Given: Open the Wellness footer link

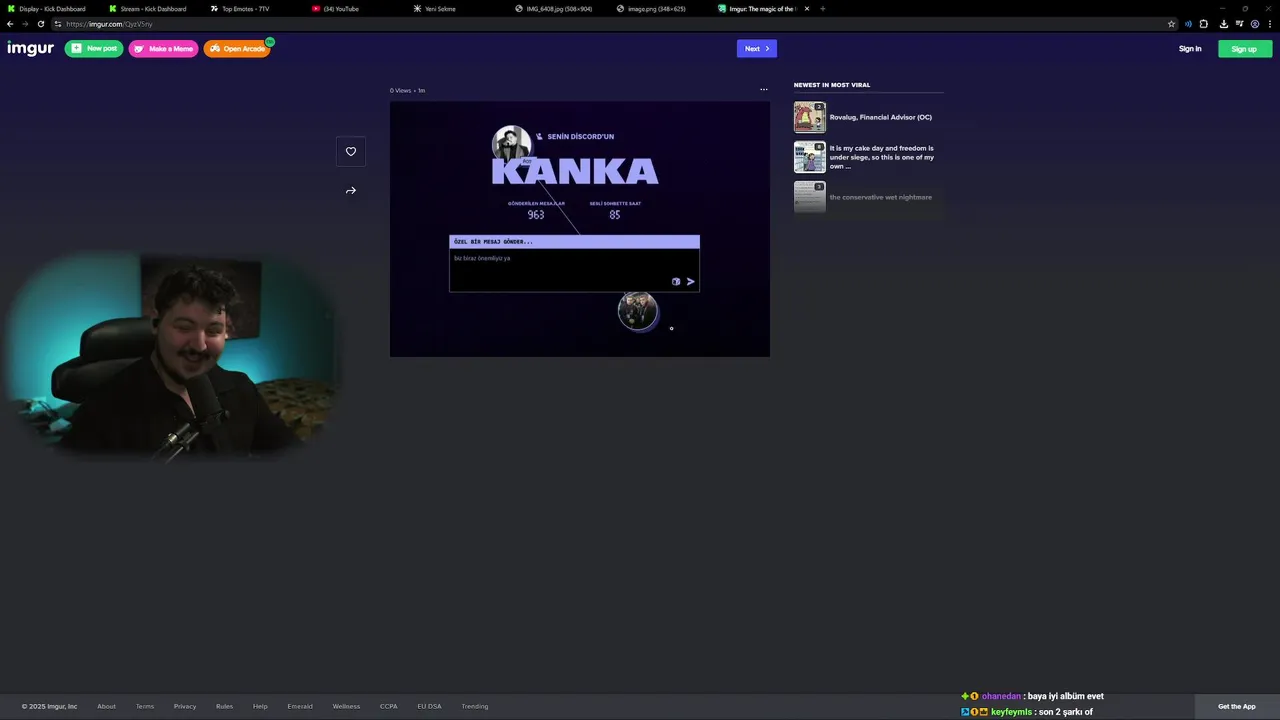Looking at the screenshot, I should click(x=346, y=706).
